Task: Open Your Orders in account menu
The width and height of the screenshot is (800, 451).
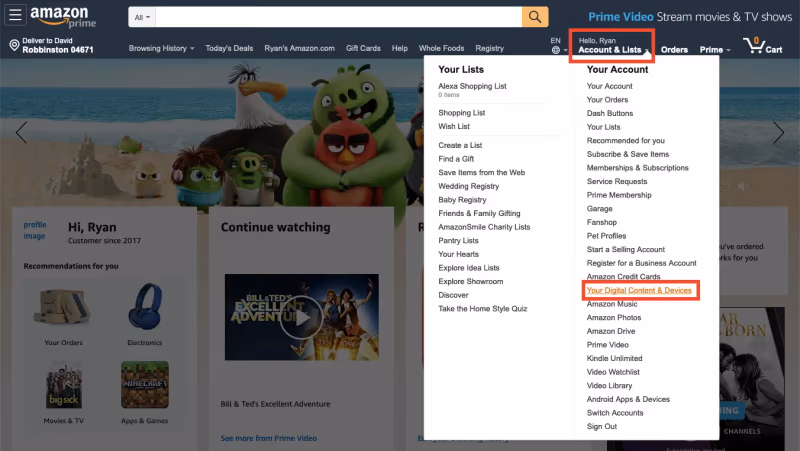Action: pos(607,100)
